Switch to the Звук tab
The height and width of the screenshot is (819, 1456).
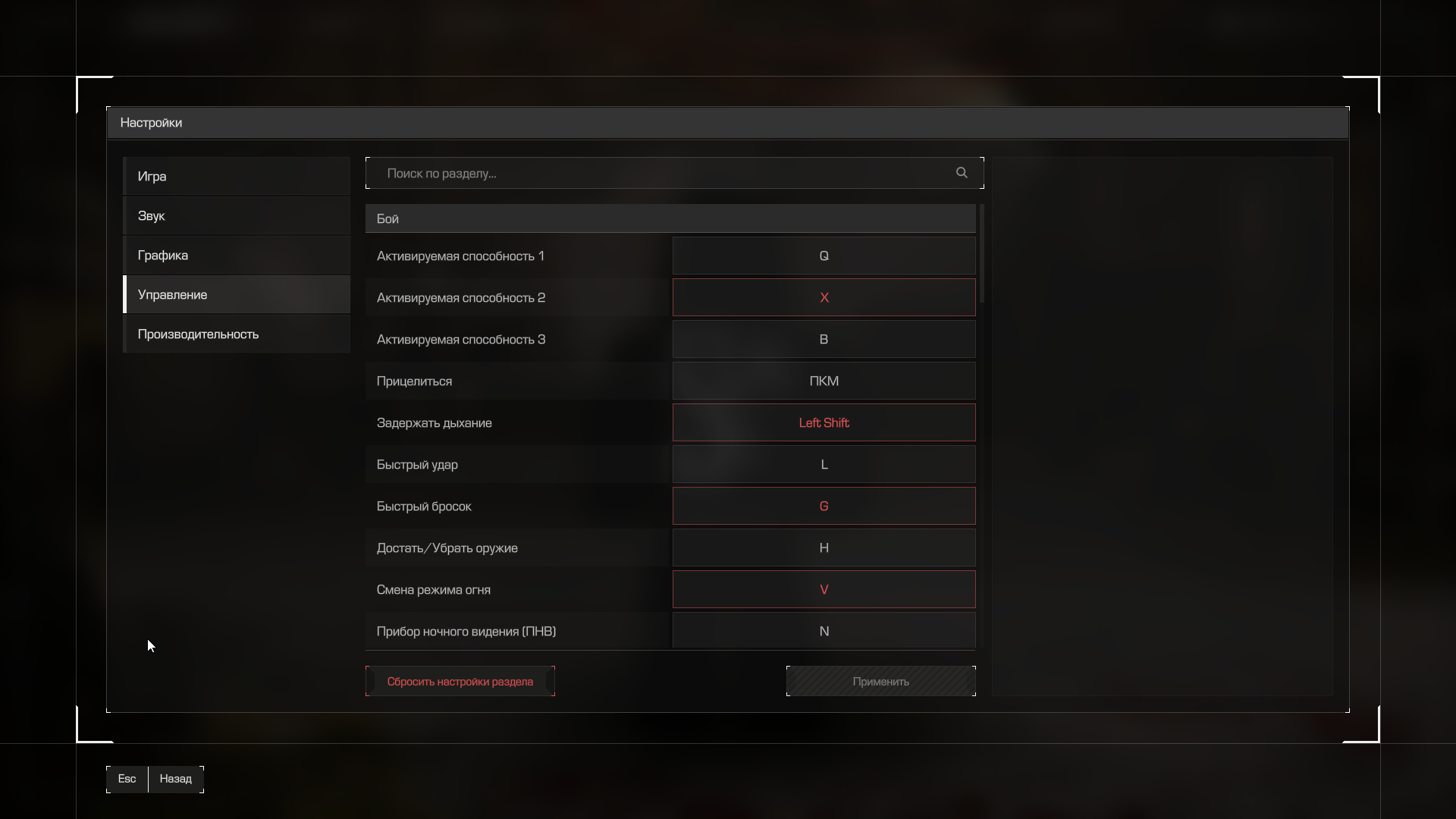tap(237, 215)
